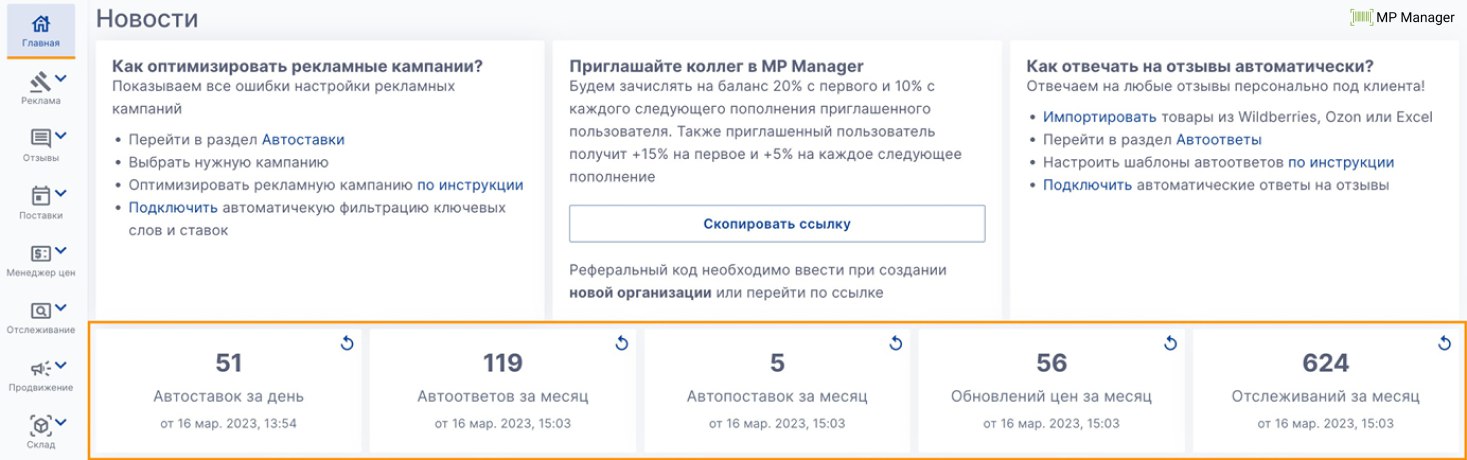Open the Реклама section icon

point(40,81)
